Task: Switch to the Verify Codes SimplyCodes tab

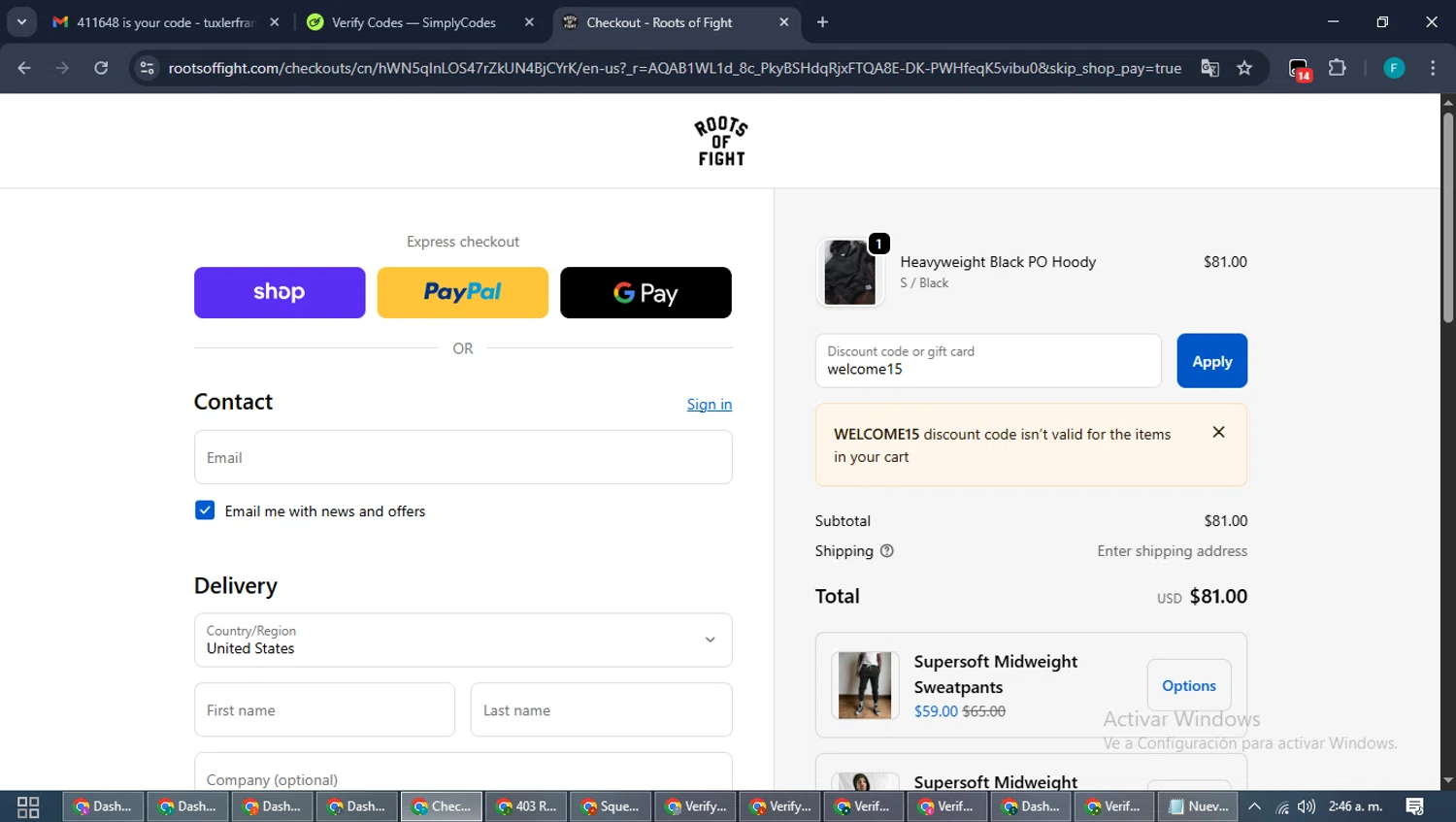Action: 420,21
